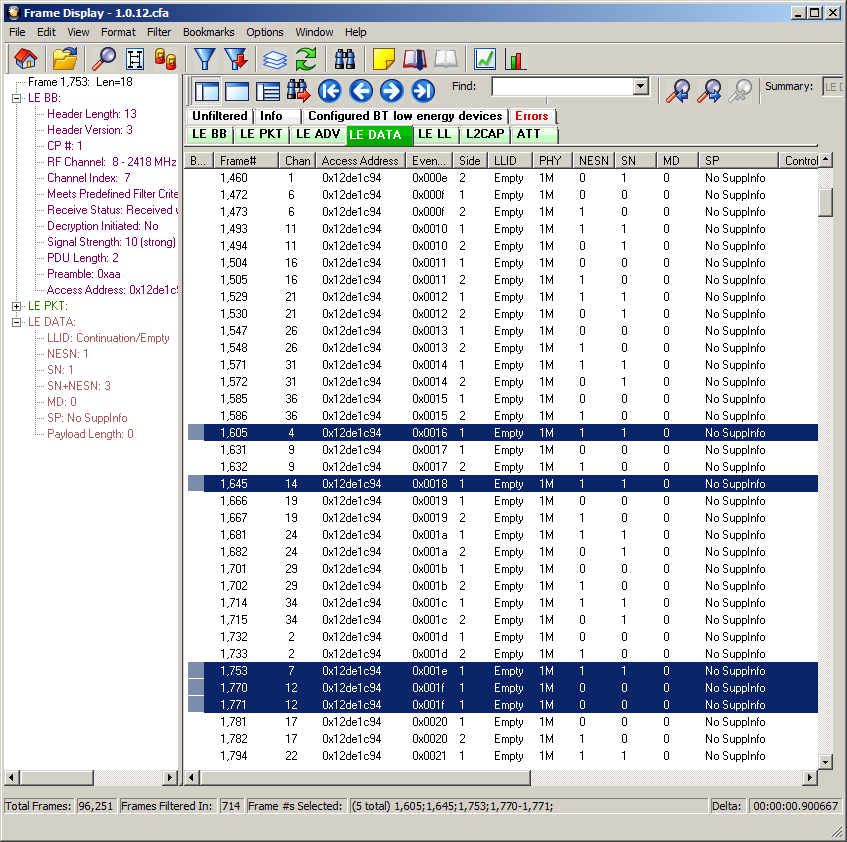The image size is (847, 842).
Task: Click the Chan column header
Action: coord(297,160)
